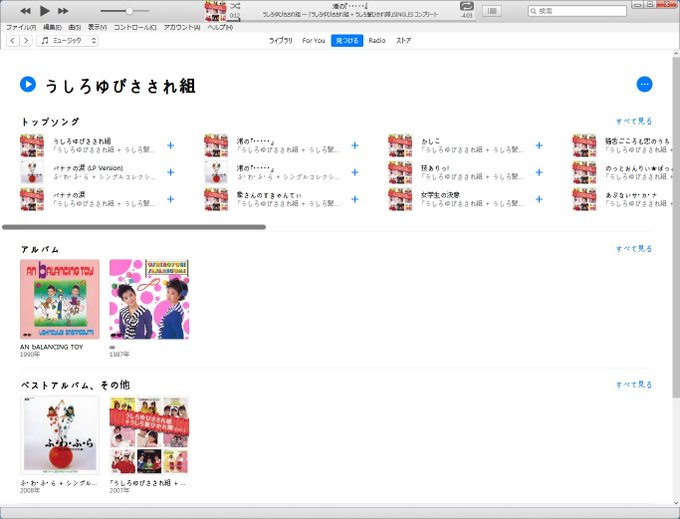Seek within the playback progress bar

[349, 20]
